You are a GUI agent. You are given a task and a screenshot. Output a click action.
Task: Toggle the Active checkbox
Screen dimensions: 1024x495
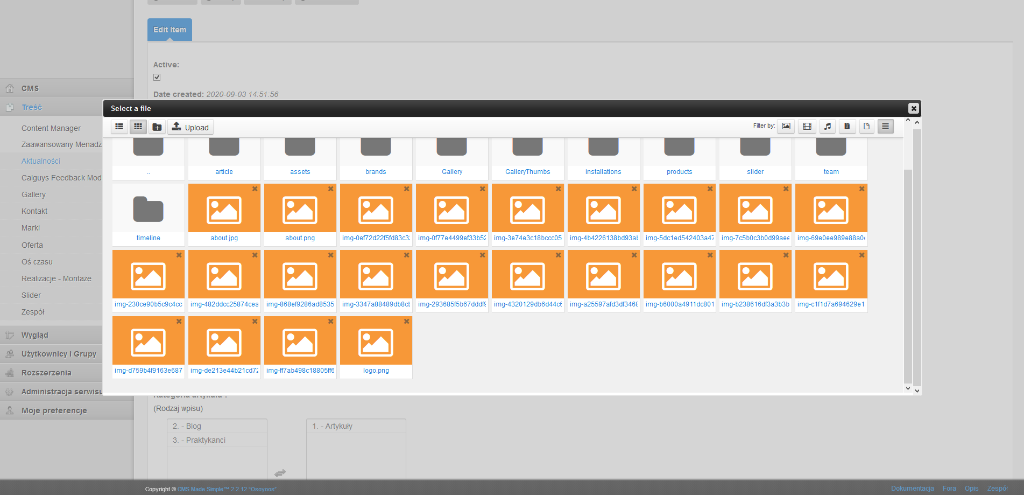coord(157,77)
